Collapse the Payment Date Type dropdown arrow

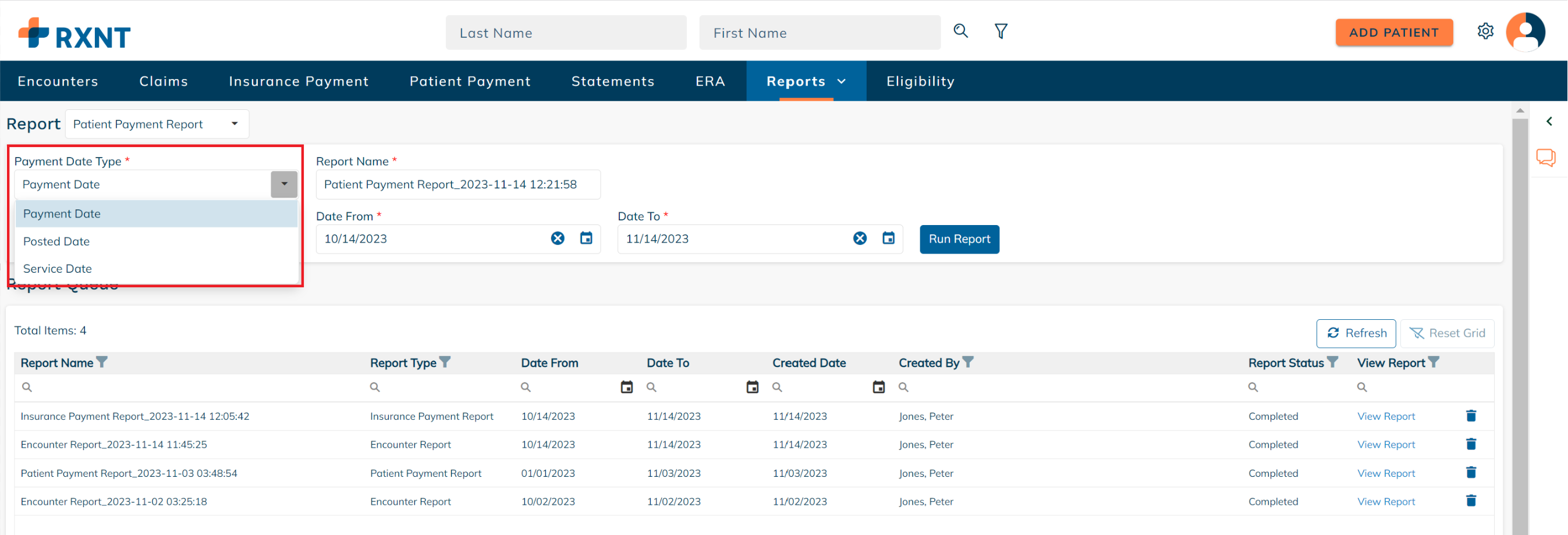click(283, 184)
